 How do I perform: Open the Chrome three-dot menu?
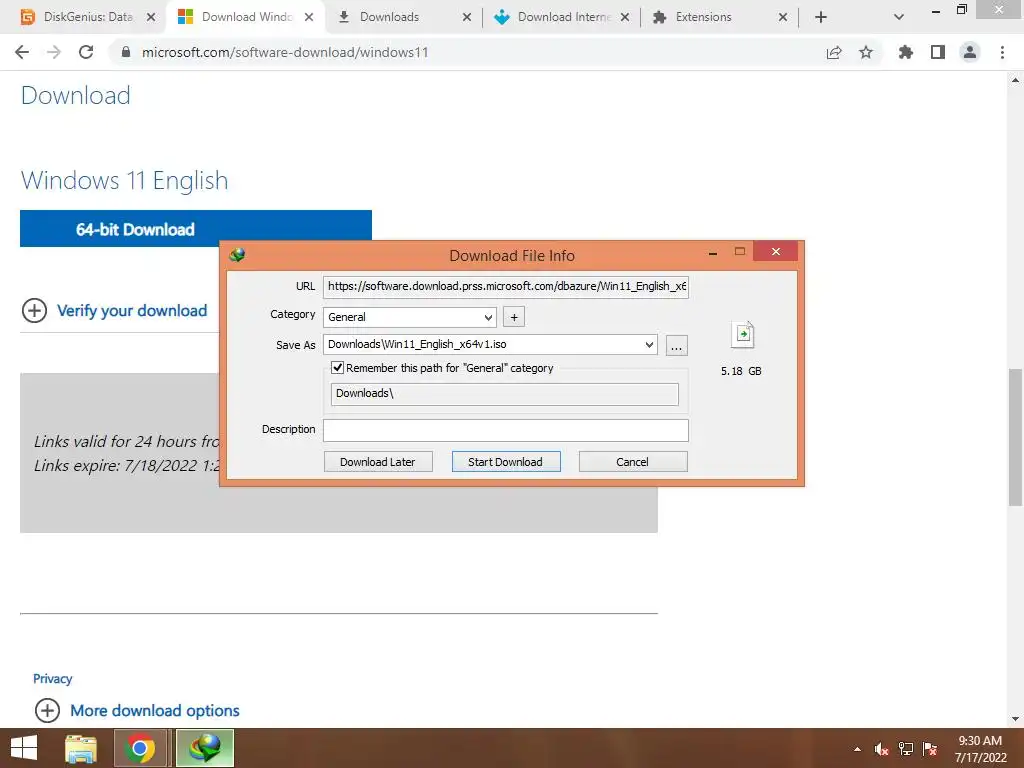tap(1002, 52)
